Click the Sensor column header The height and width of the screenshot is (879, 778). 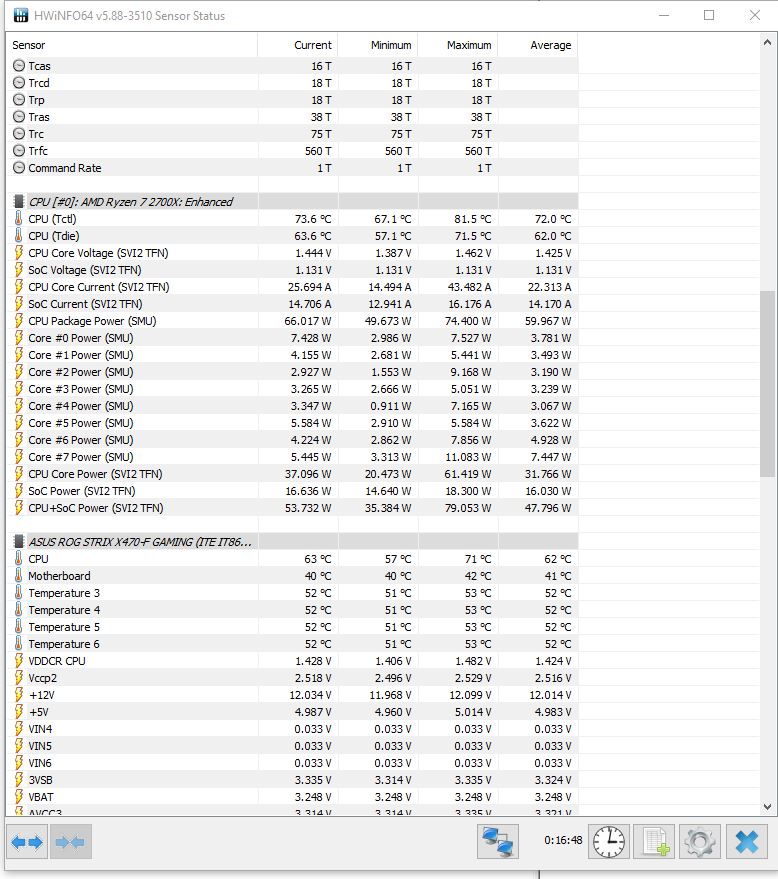(x=132, y=45)
